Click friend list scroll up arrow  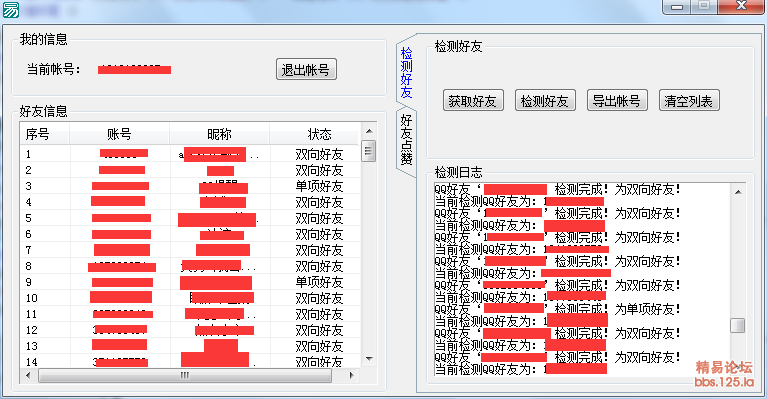369,131
